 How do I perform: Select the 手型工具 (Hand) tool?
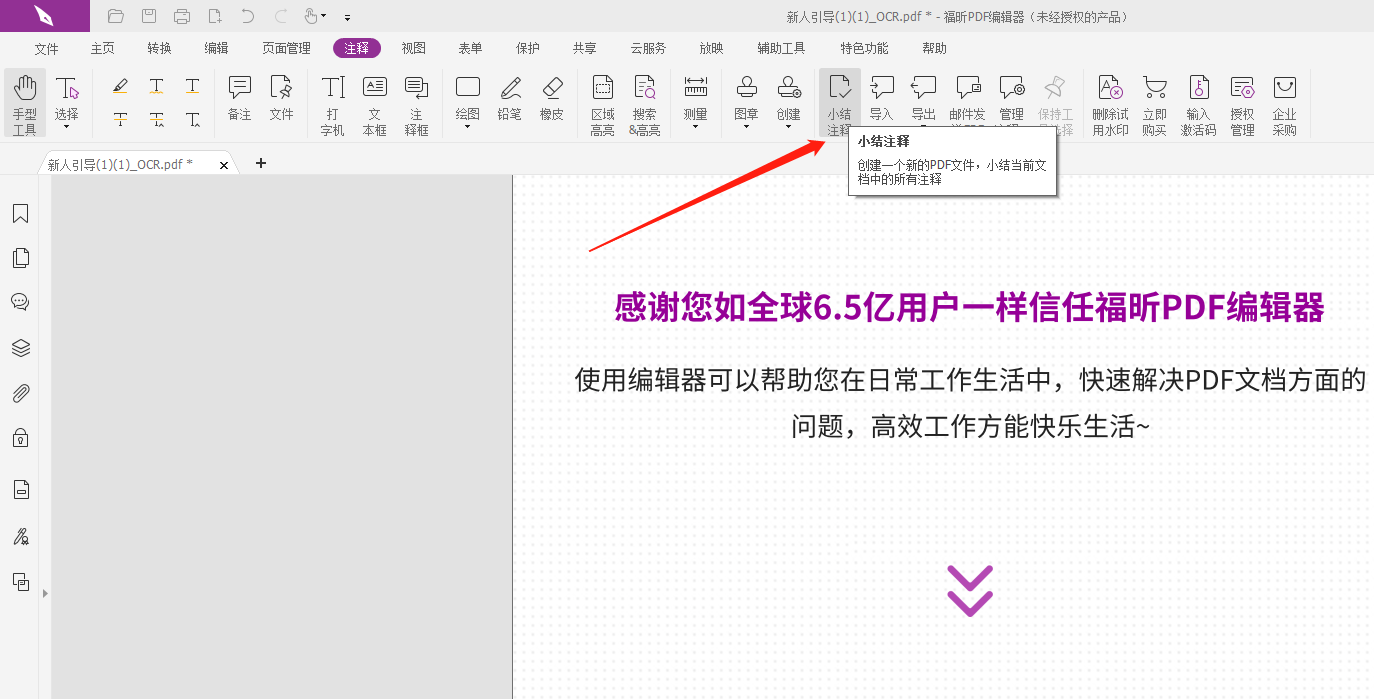tap(24, 100)
